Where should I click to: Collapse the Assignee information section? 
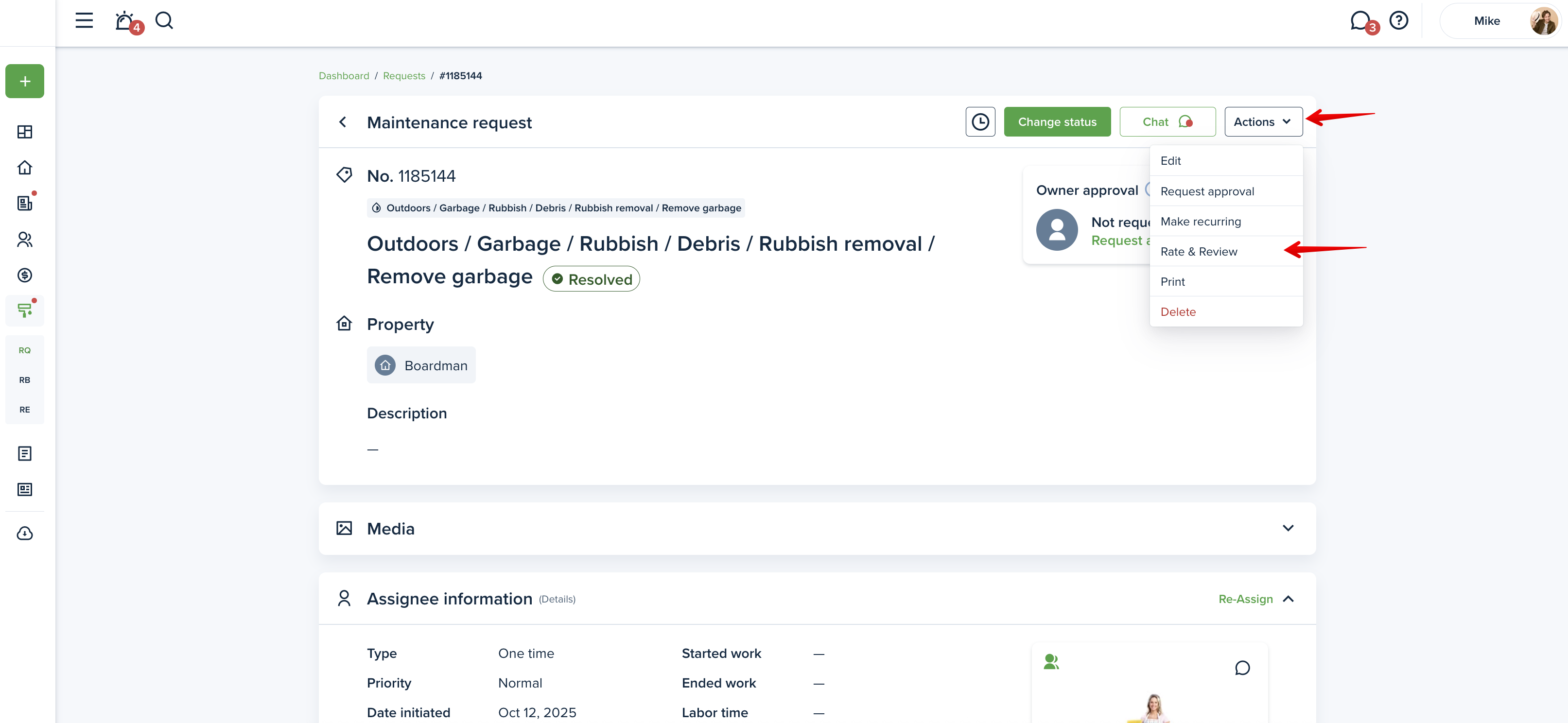coord(1288,599)
